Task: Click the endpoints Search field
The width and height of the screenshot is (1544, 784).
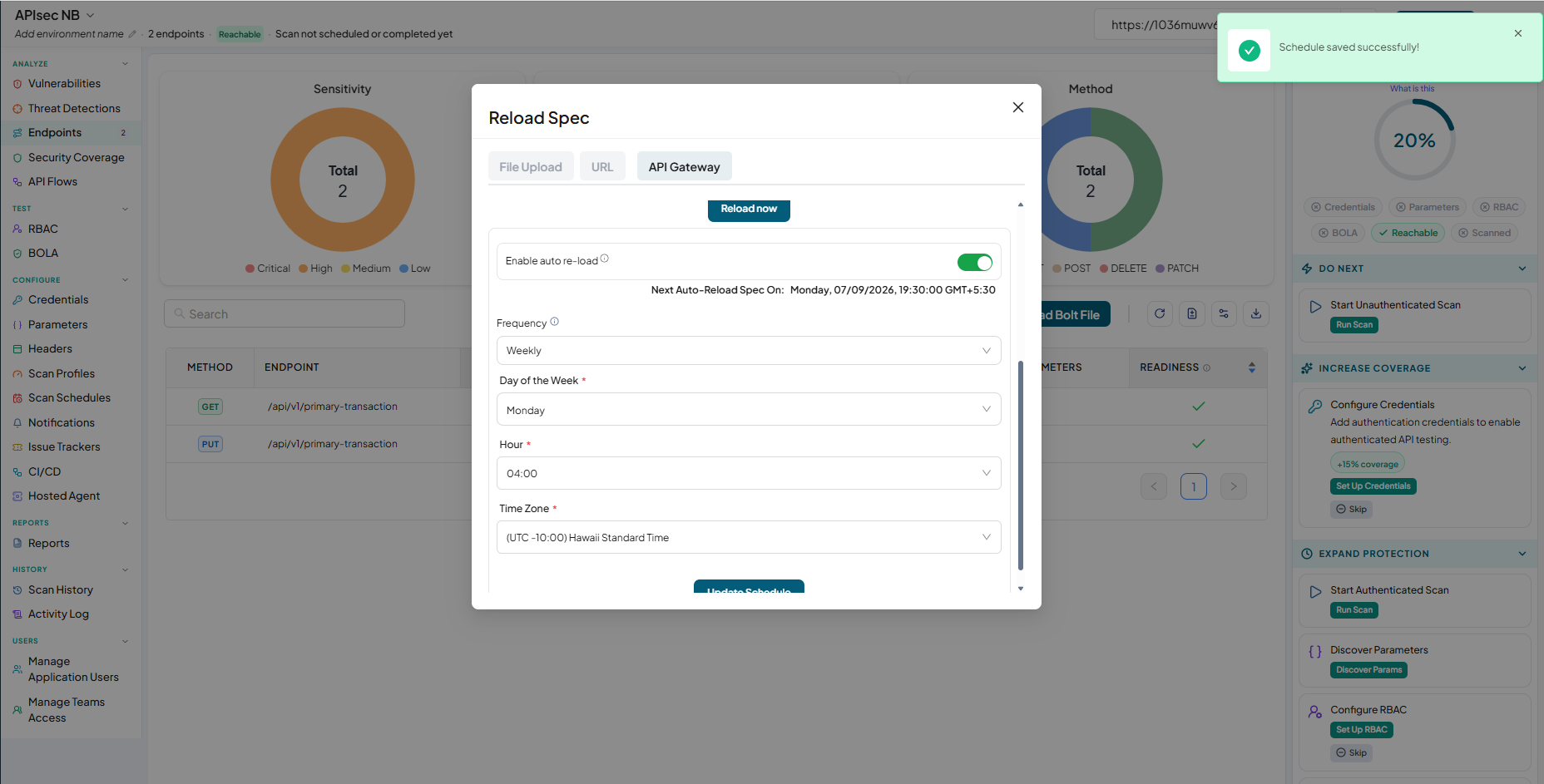Action: pos(285,313)
